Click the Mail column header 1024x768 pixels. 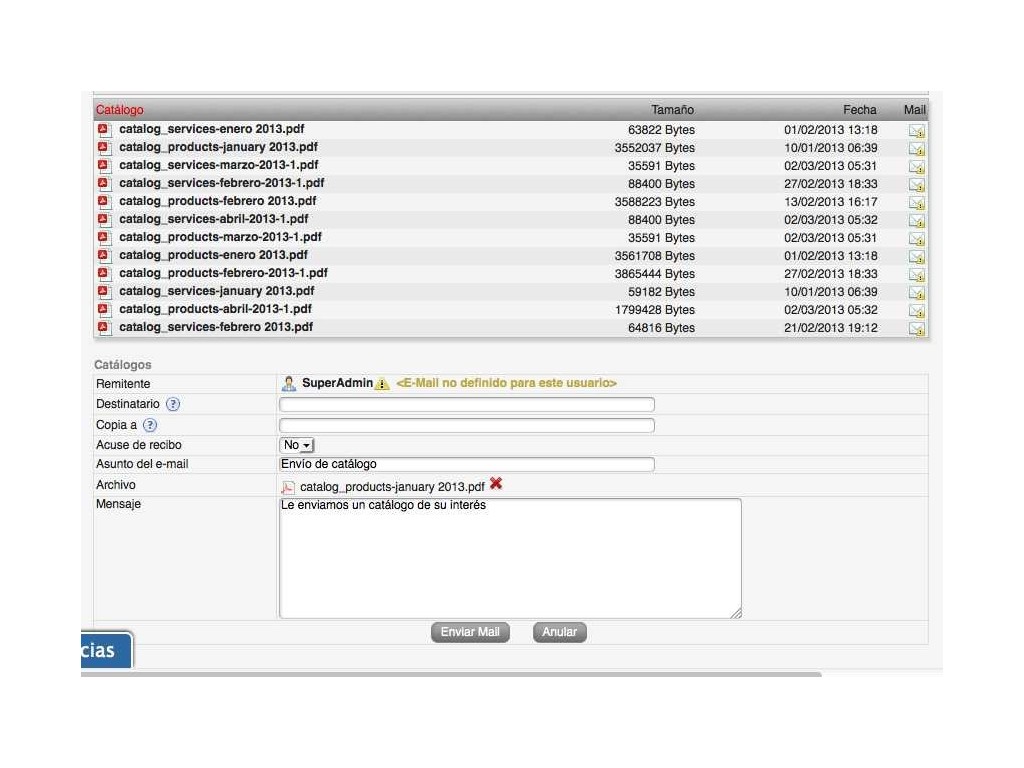(914, 110)
